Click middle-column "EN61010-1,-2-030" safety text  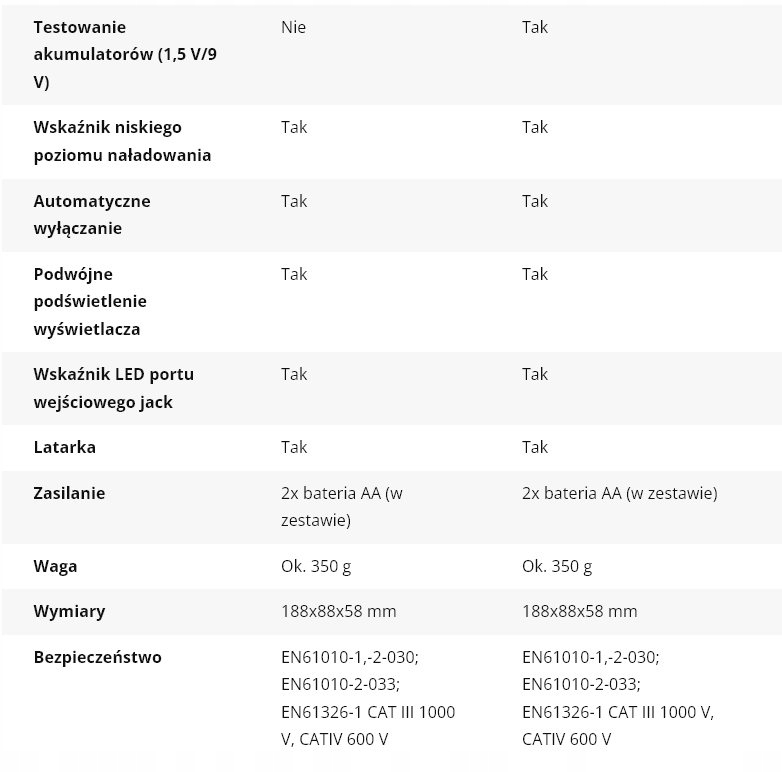pos(350,657)
